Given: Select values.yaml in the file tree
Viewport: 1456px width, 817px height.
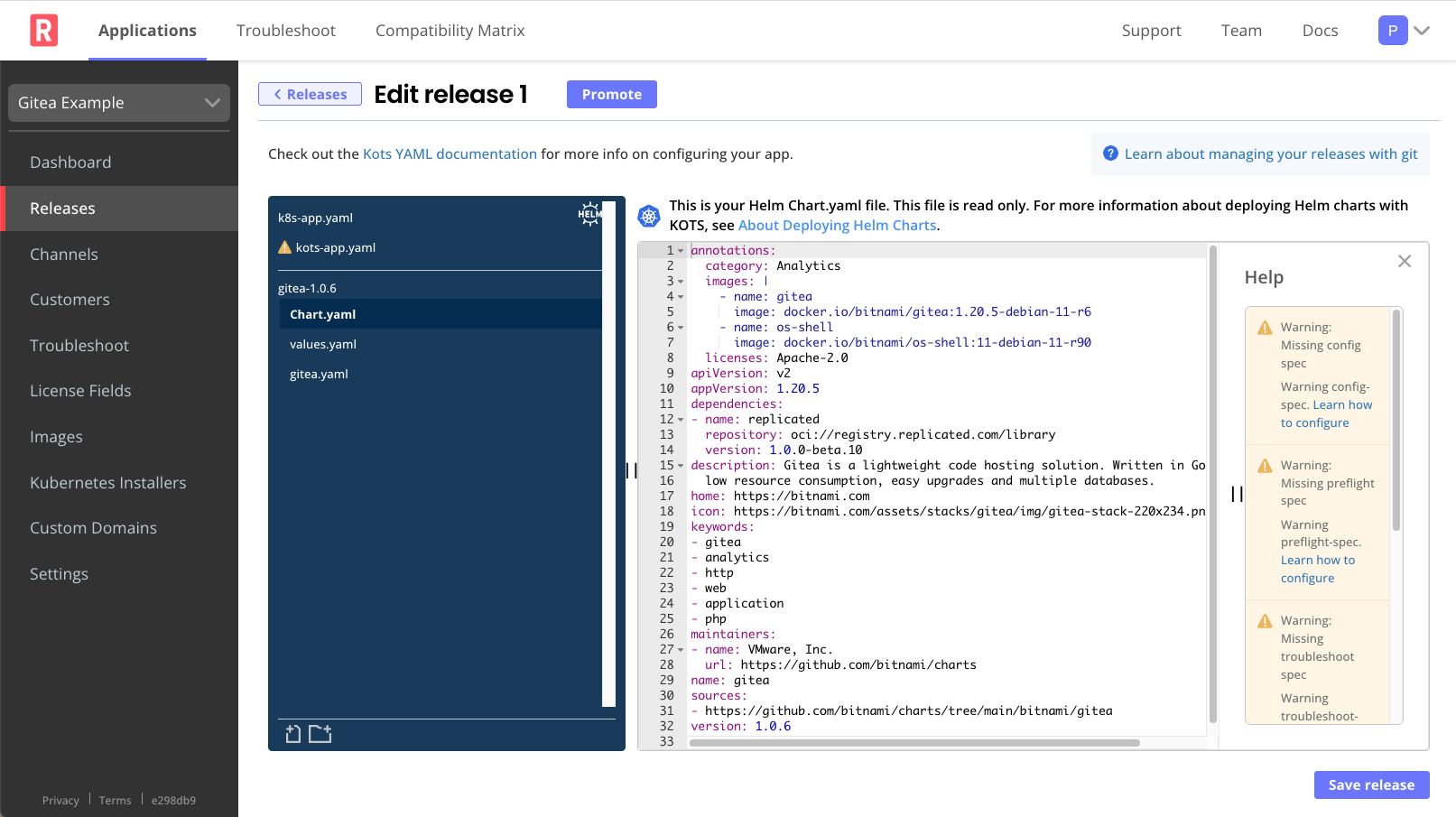Looking at the screenshot, I should (x=322, y=344).
